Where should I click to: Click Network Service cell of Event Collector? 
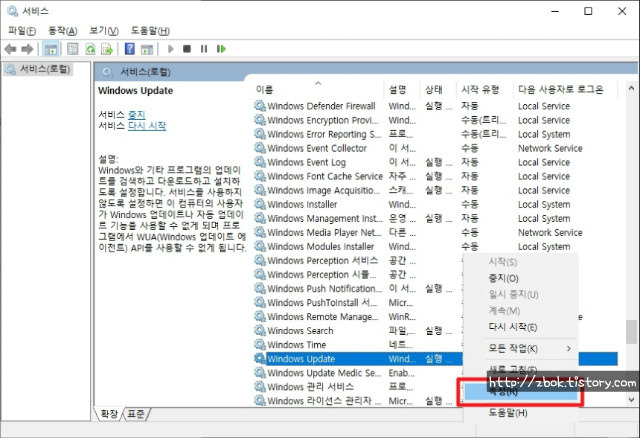(550, 148)
